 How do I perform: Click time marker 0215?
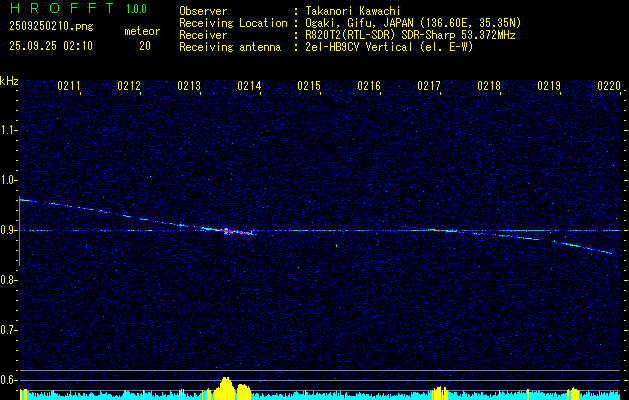click(x=309, y=86)
